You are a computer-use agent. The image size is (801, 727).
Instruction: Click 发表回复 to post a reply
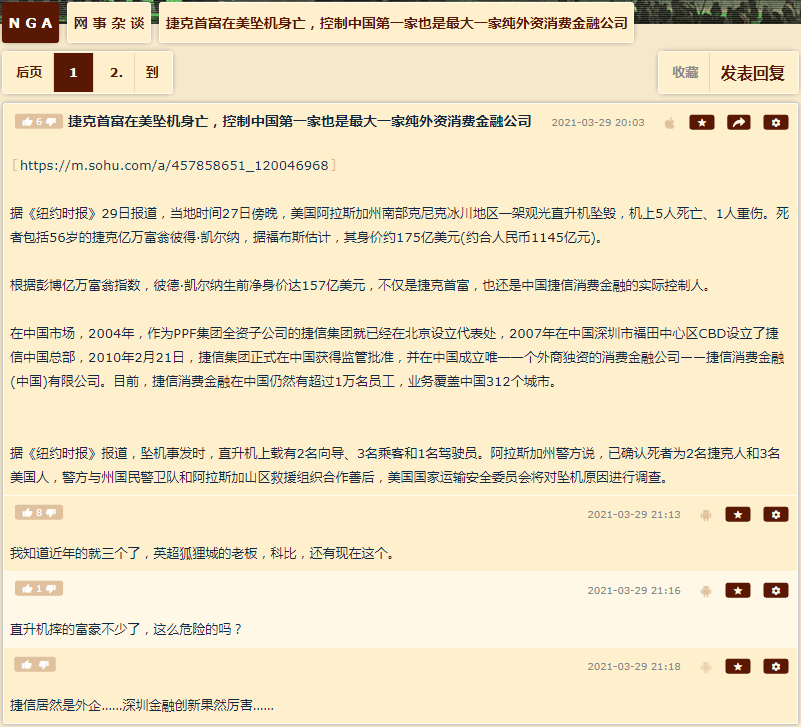[752, 72]
